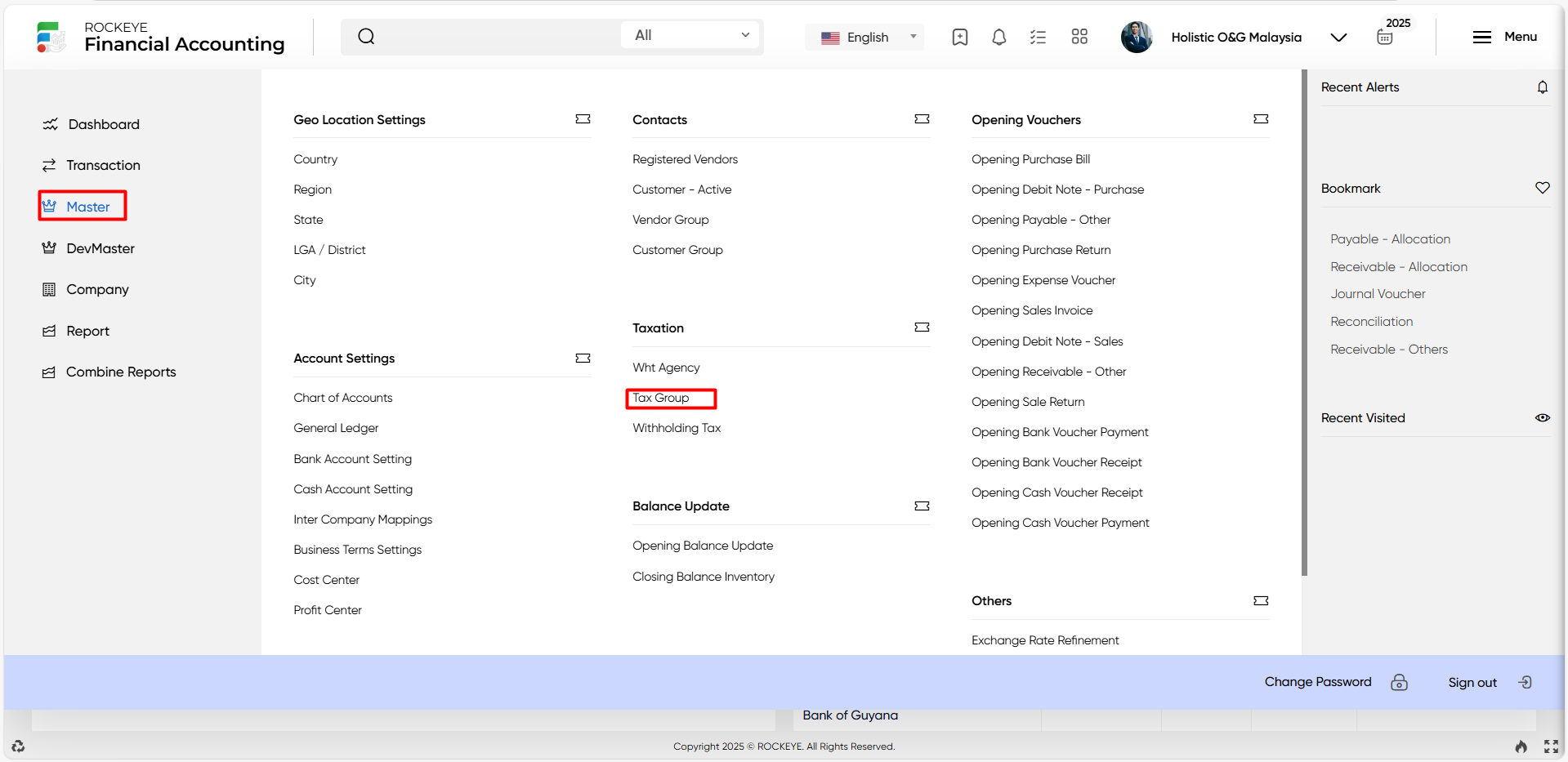Click the user profile avatar
1568x762 pixels.
click(1137, 37)
